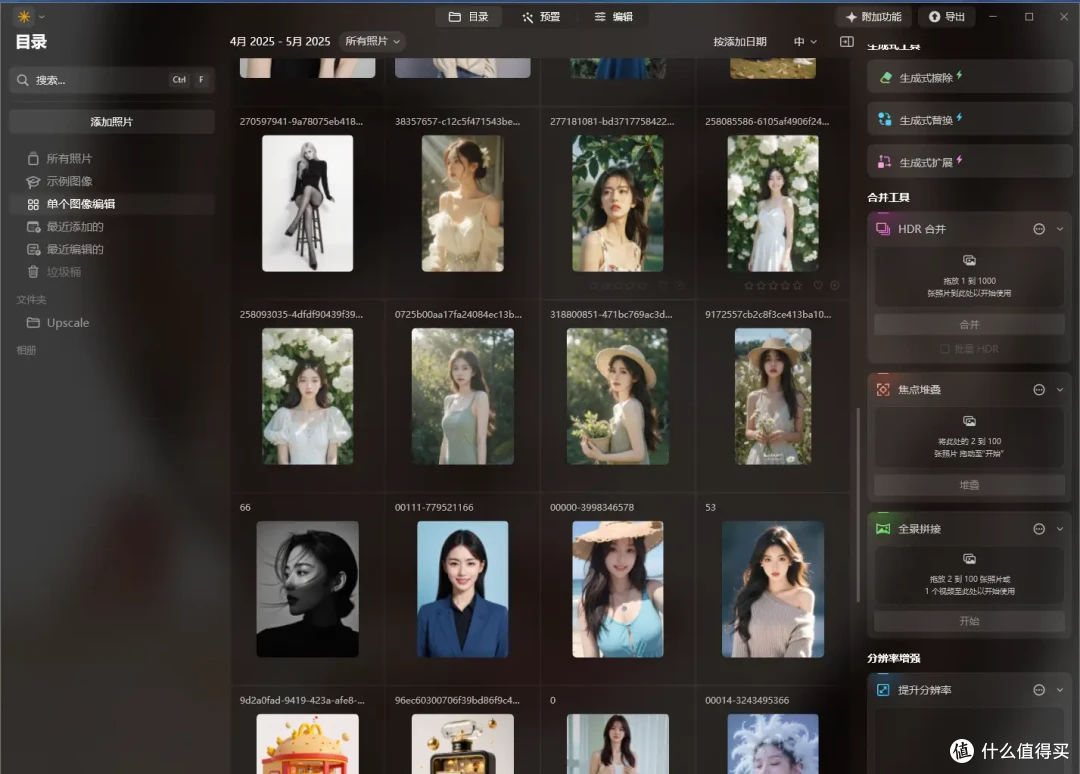Click the single image edits grid icon
This screenshot has width=1080, height=774.
(x=33, y=204)
